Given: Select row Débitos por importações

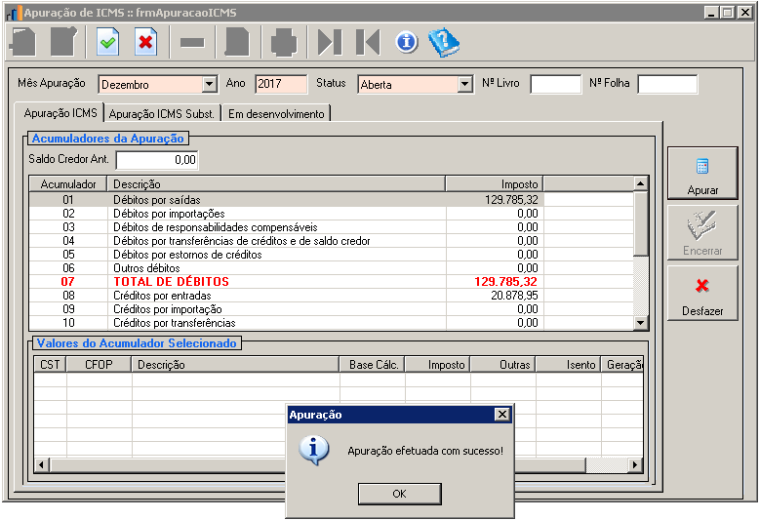Looking at the screenshot, I should (x=331, y=214).
